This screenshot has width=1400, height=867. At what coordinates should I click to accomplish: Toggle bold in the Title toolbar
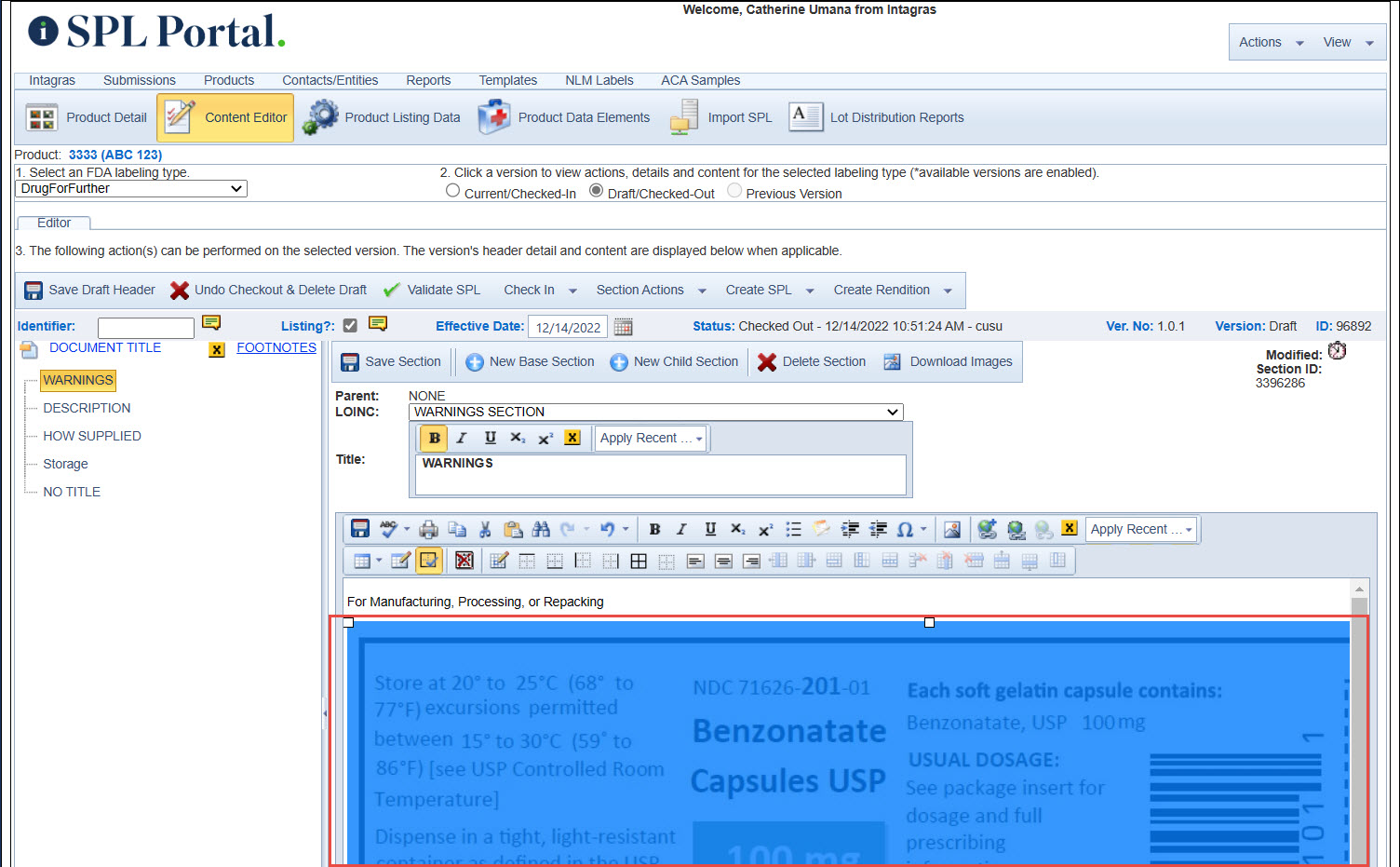point(434,438)
